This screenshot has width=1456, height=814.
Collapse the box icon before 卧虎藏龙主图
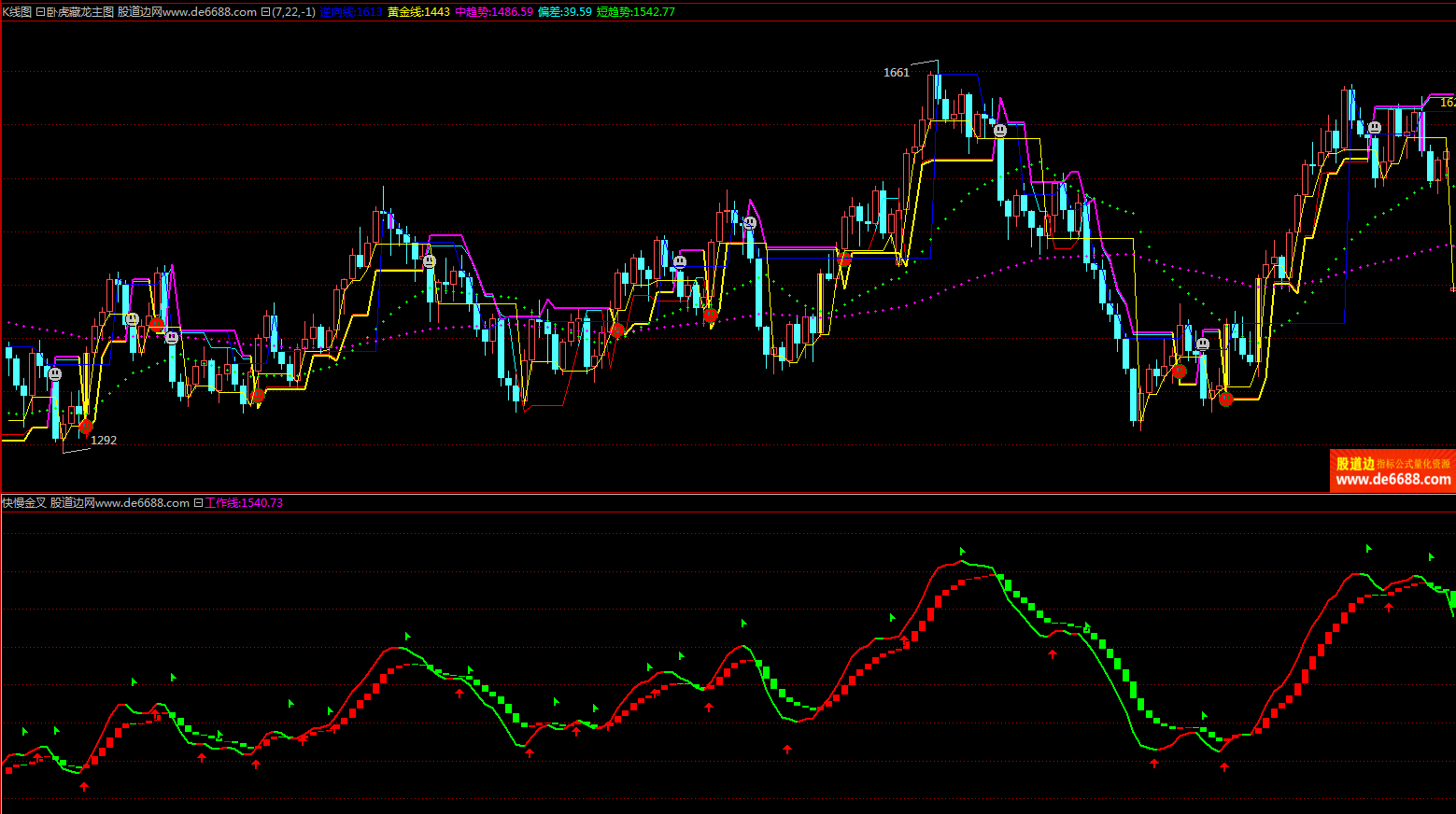(x=40, y=12)
